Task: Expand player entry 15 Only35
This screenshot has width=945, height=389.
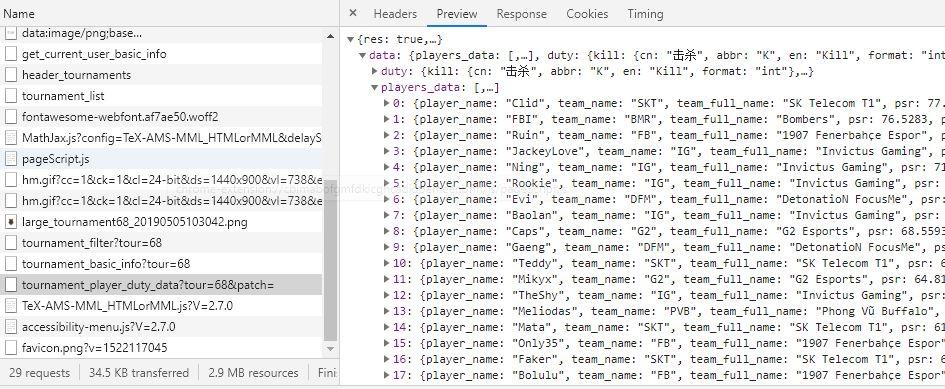Action: [x=386, y=343]
